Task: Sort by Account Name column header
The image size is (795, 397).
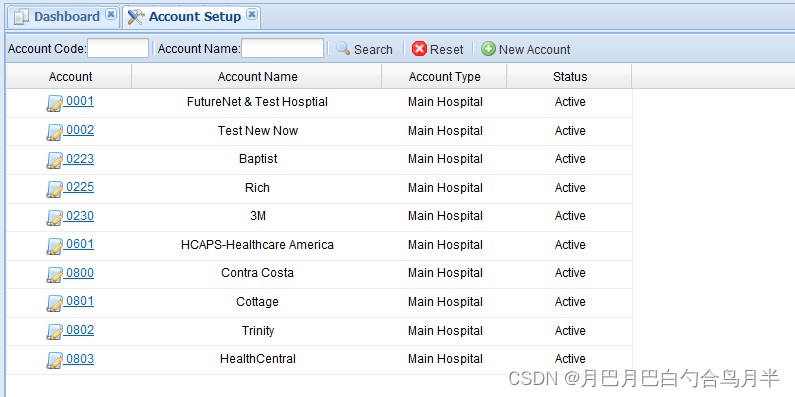Action: tap(257, 77)
